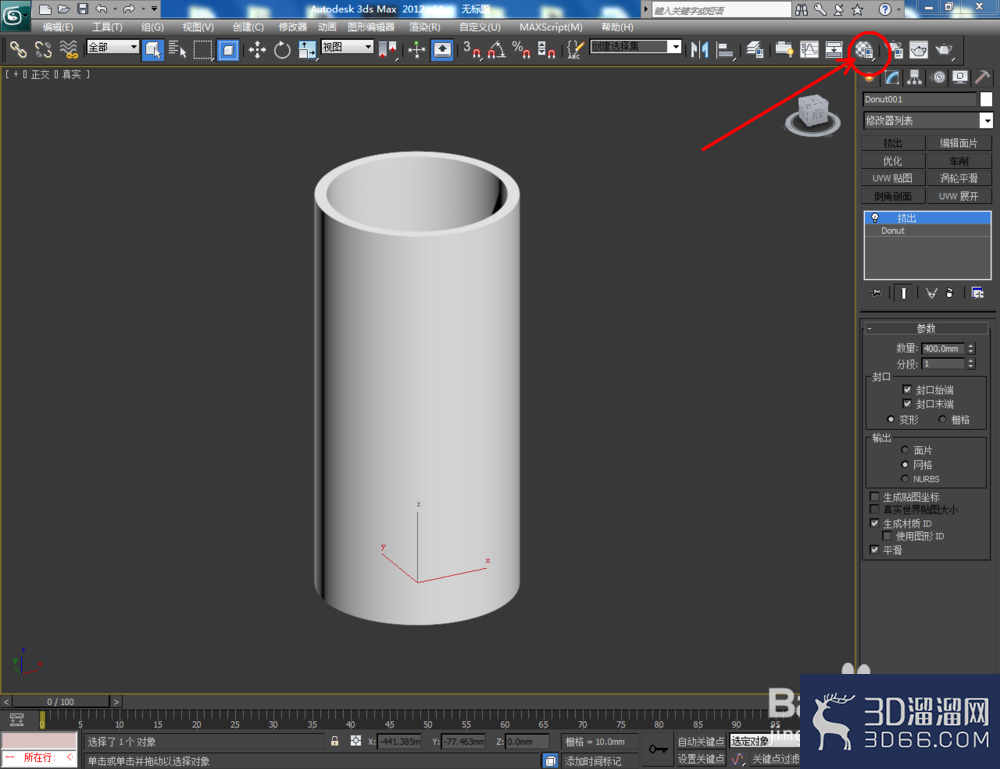Viewport: 1000px width, 769px height.
Task: Click the 数量 value input field
Action: pyautogui.click(x=943, y=348)
